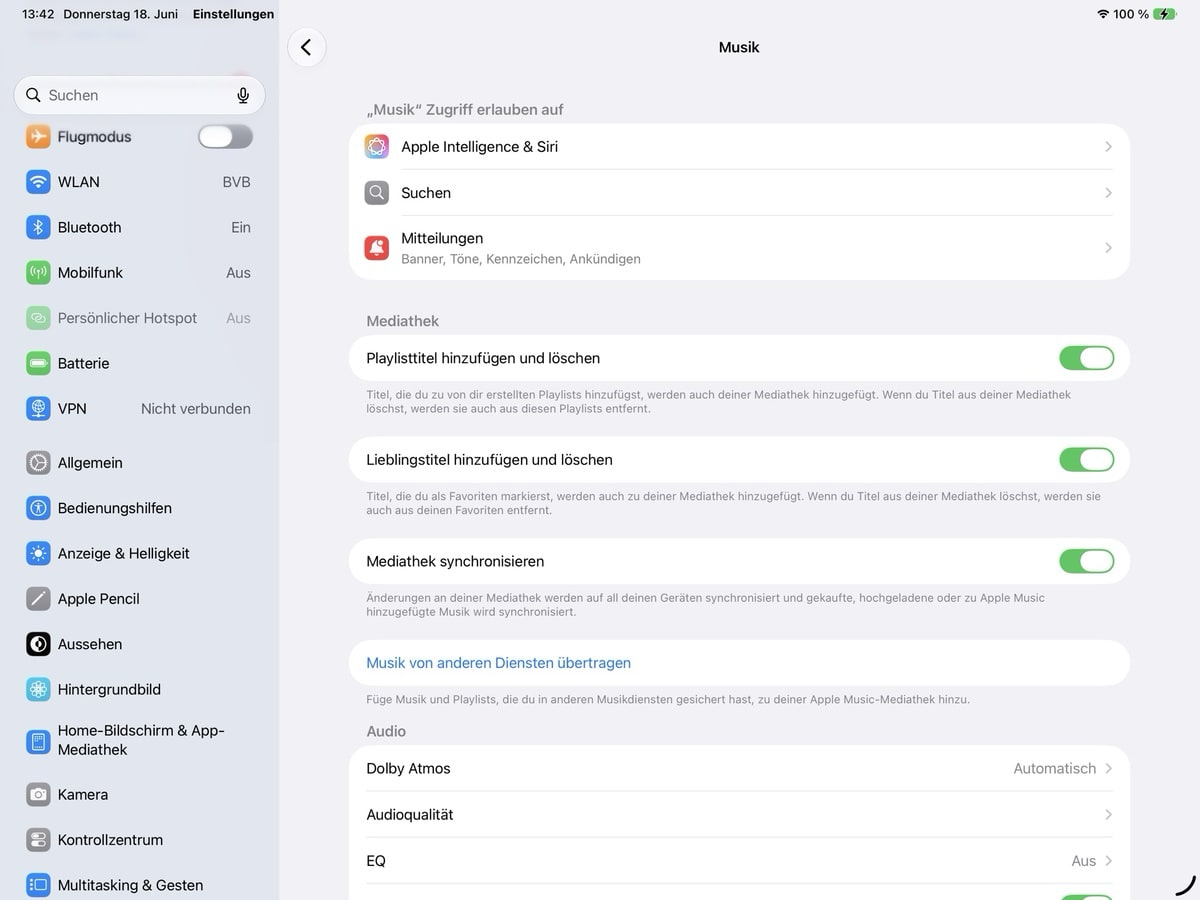This screenshot has width=1200, height=900.
Task: Tap the Mobilfunk antenna icon
Action: point(38,272)
